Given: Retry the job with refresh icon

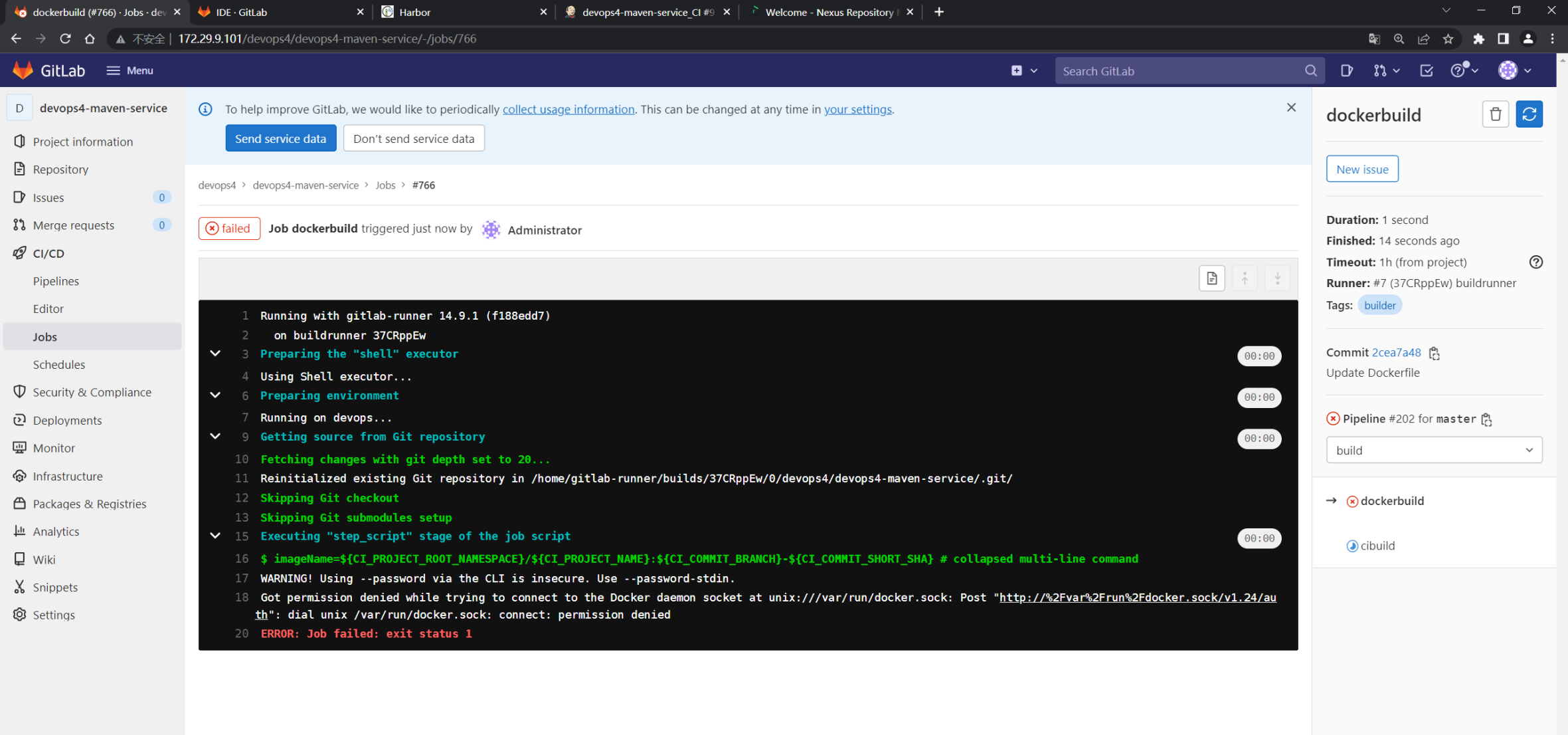Looking at the screenshot, I should tap(1529, 114).
